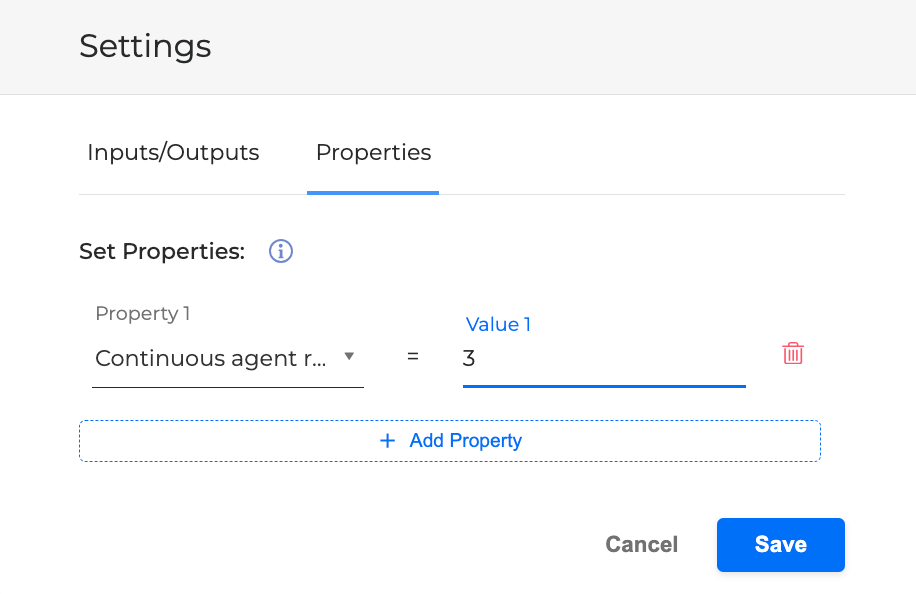
Task: Delete Property 1 with the trash icon
Action: (x=793, y=354)
